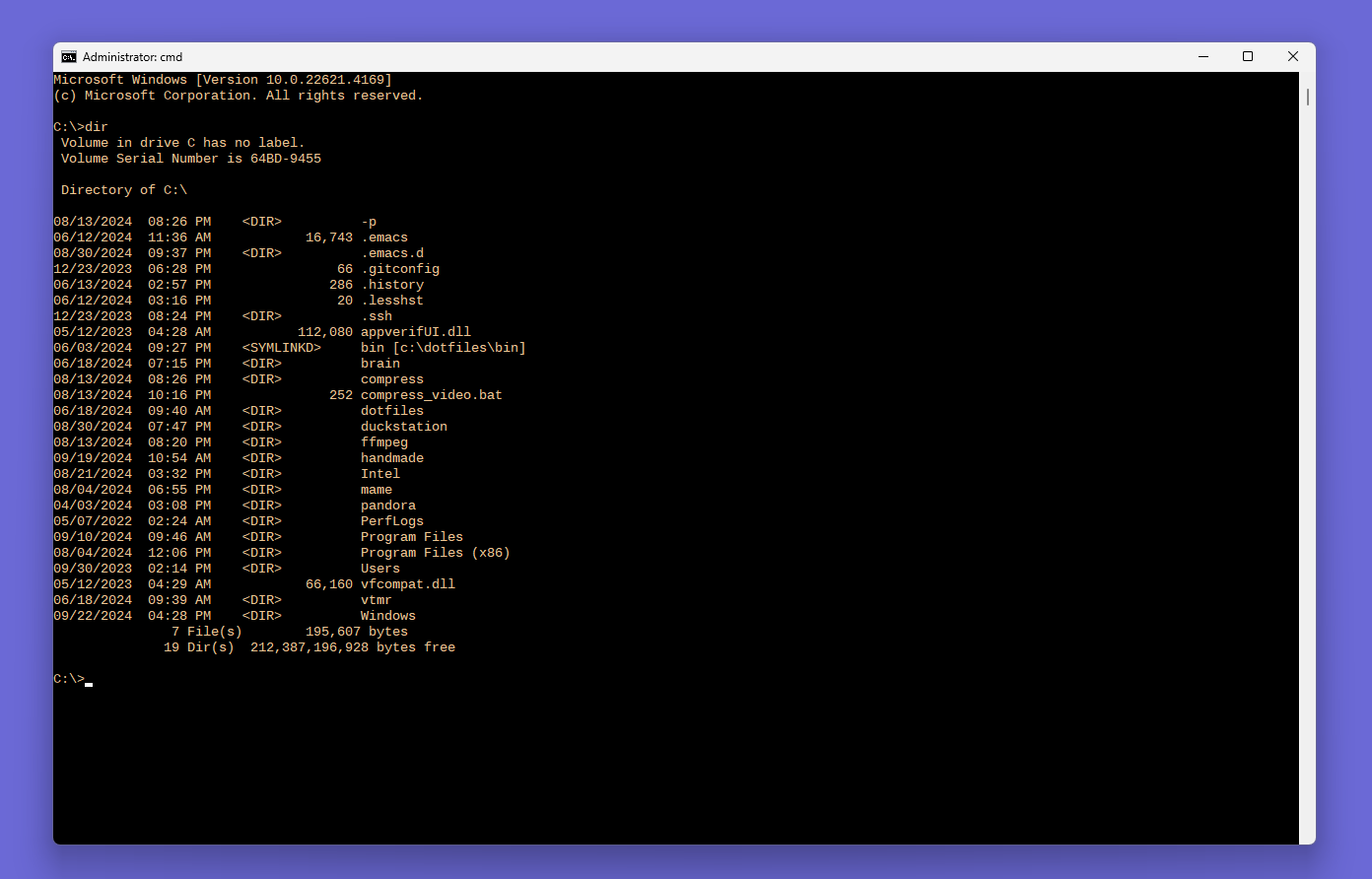Screen dimensions: 1372x879
Task: Click the duckstation directory name
Action: [403, 427]
